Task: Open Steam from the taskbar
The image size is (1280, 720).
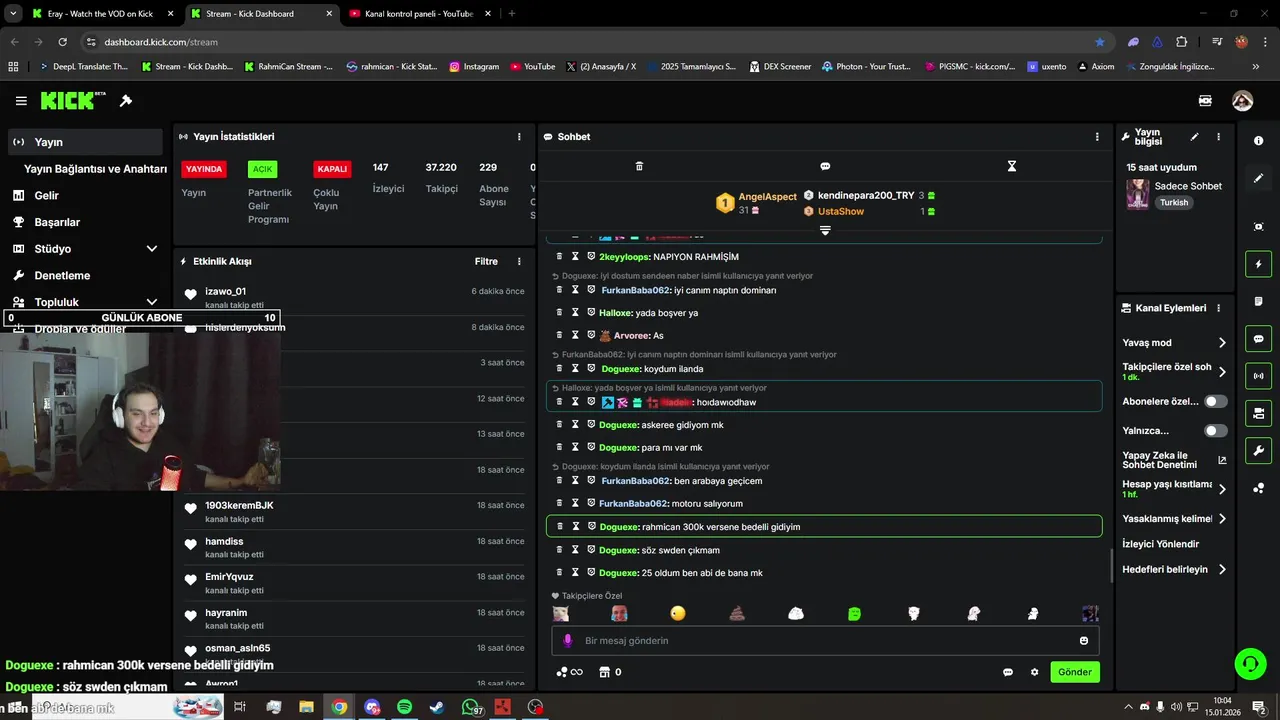Action: (437, 707)
